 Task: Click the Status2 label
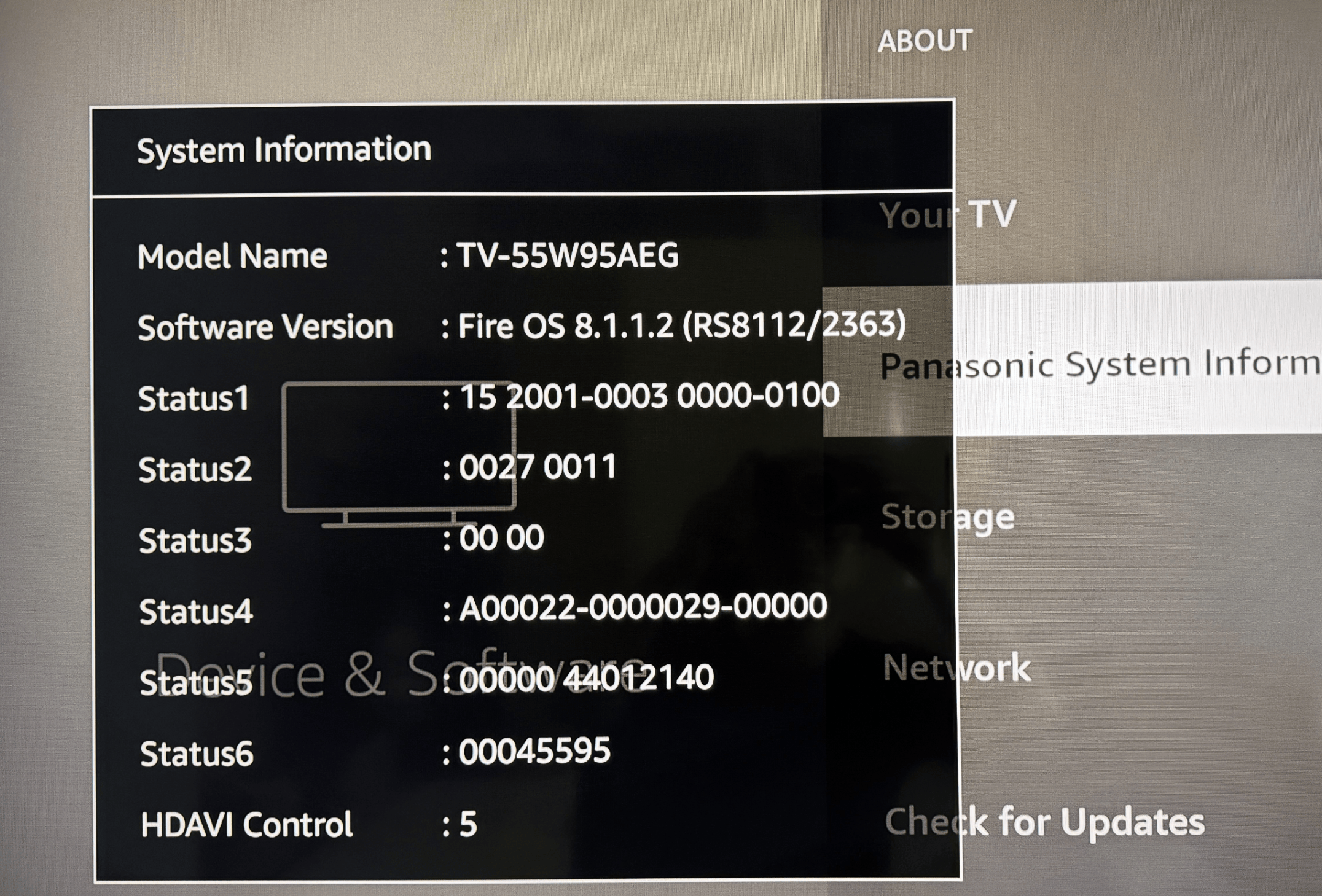pyautogui.click(x=195, y=470)
